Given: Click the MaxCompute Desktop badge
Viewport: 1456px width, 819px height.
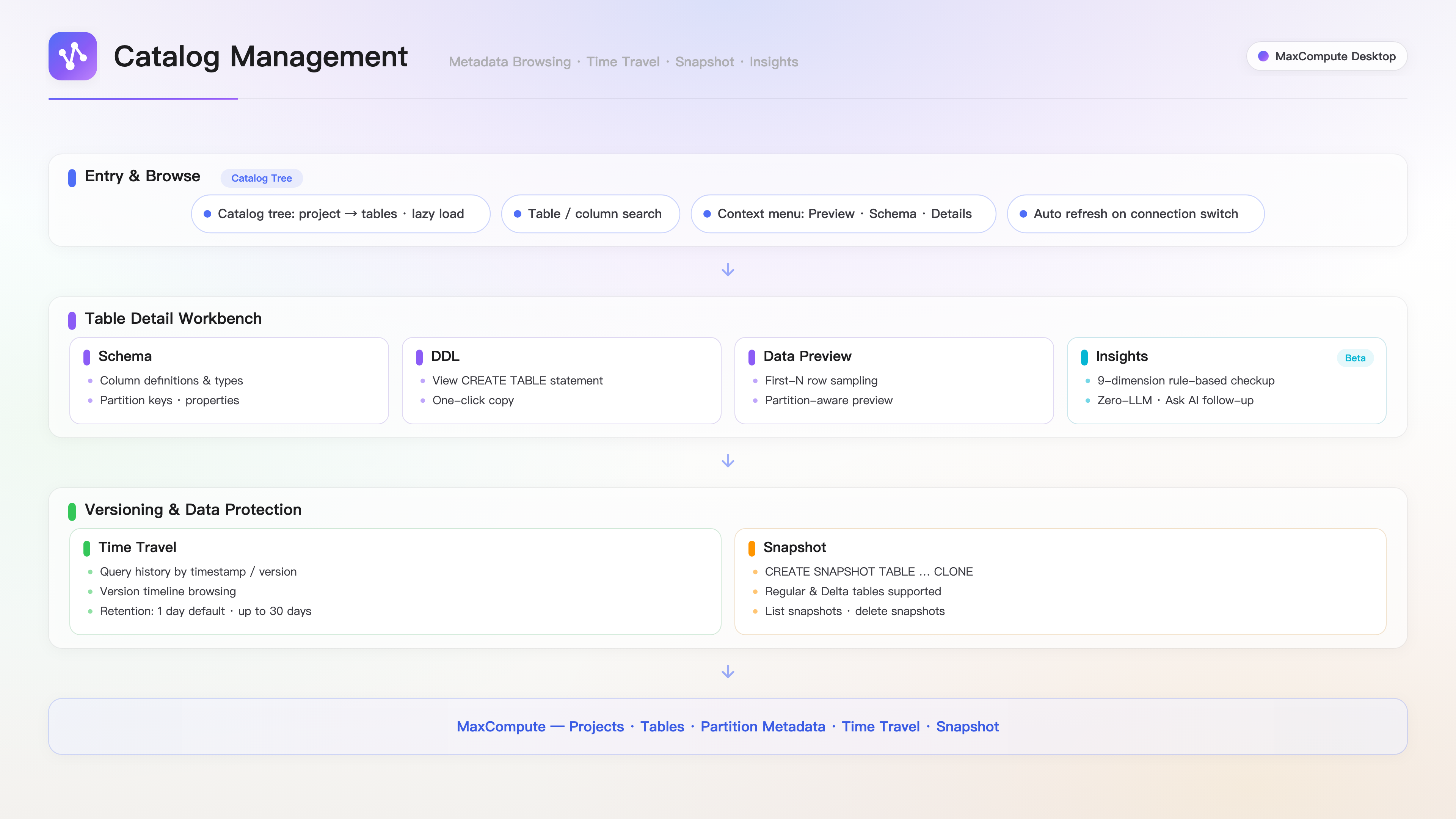Looking at the screenshot, I should click(1327, 56).
